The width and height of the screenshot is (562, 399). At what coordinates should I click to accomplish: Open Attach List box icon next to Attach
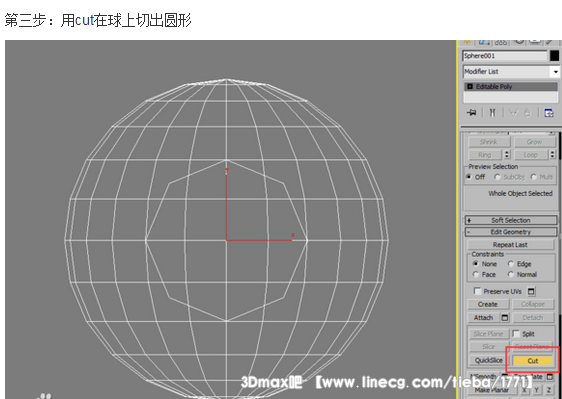(x=505, y=317)
